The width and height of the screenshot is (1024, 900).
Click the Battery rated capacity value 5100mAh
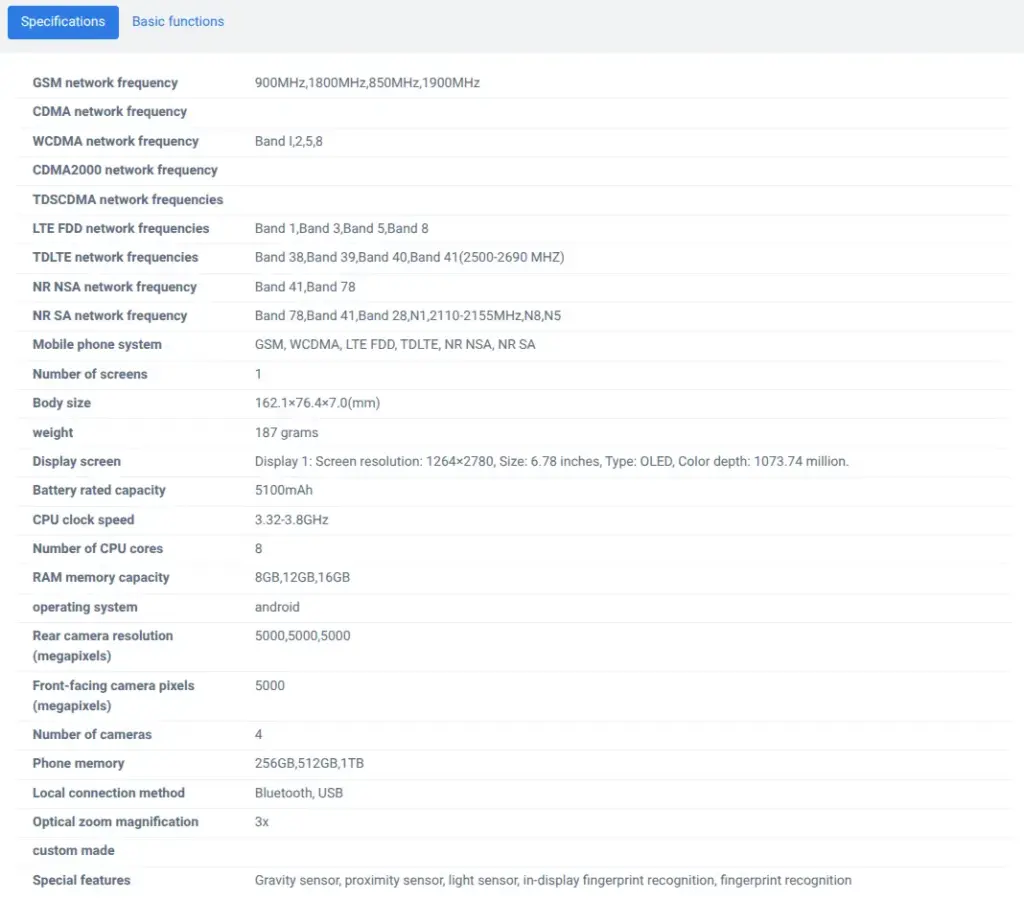click(286, 491)
